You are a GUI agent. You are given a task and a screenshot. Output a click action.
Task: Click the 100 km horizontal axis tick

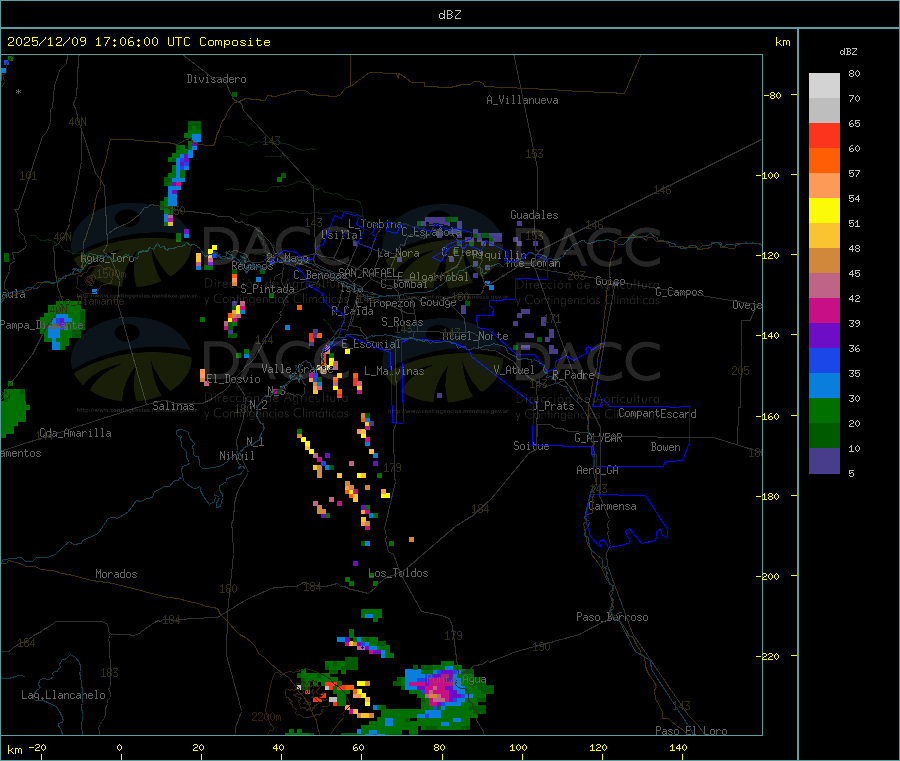(518, 747)
